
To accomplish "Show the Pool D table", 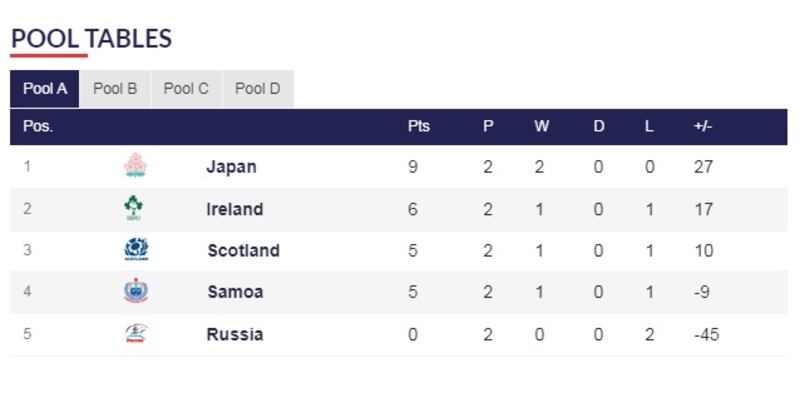I will [x=258, y=89].
